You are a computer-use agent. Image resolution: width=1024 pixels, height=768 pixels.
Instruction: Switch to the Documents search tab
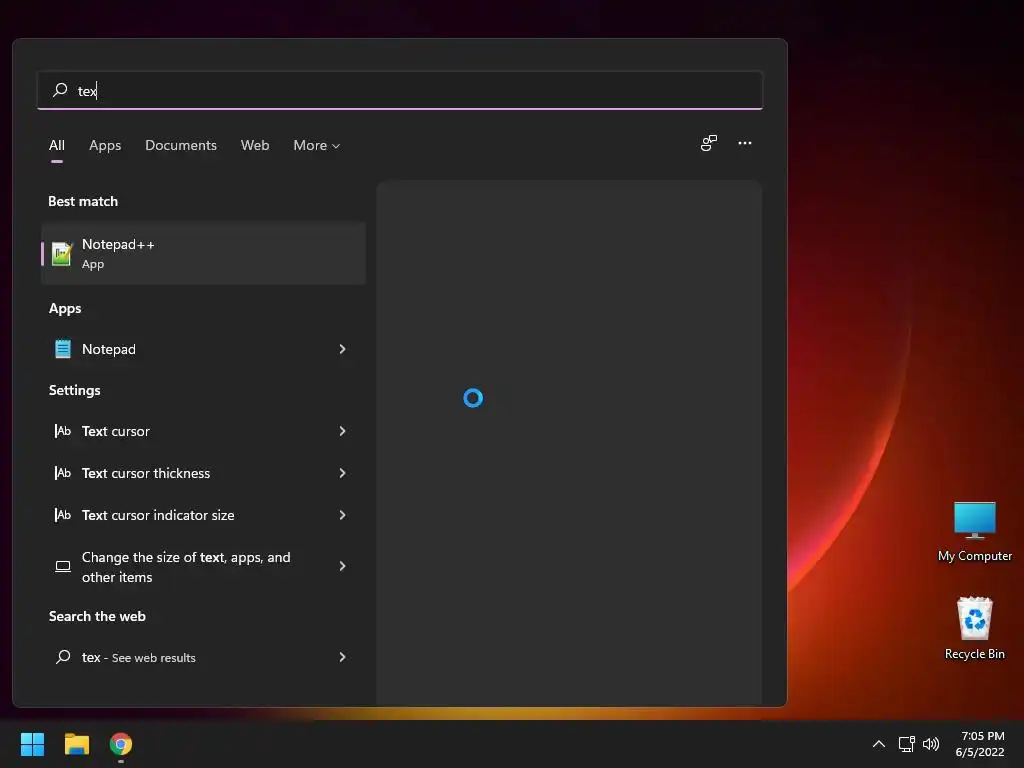[181, 146]
